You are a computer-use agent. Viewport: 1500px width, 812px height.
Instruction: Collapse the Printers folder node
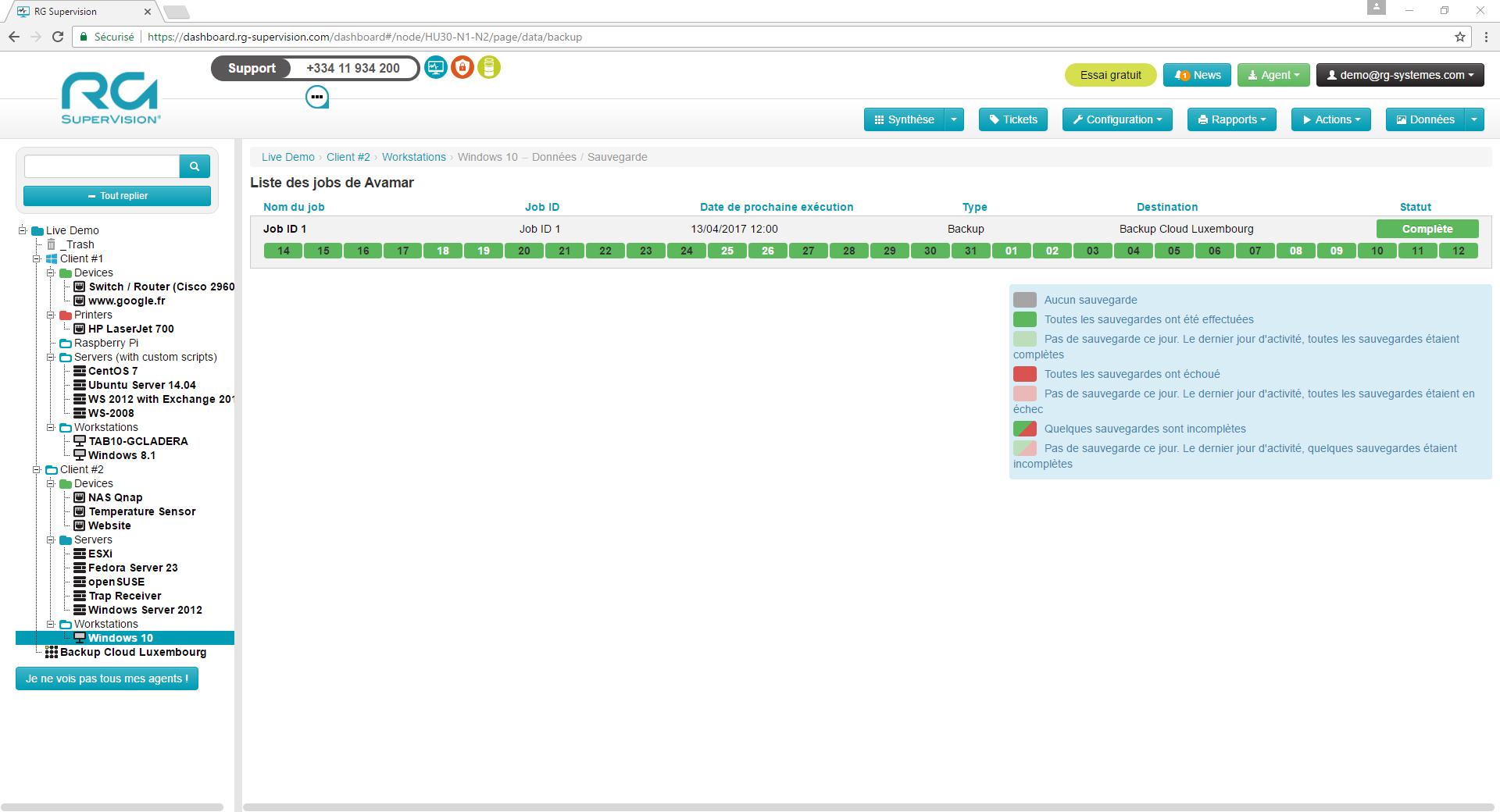(x=51, y=315)
